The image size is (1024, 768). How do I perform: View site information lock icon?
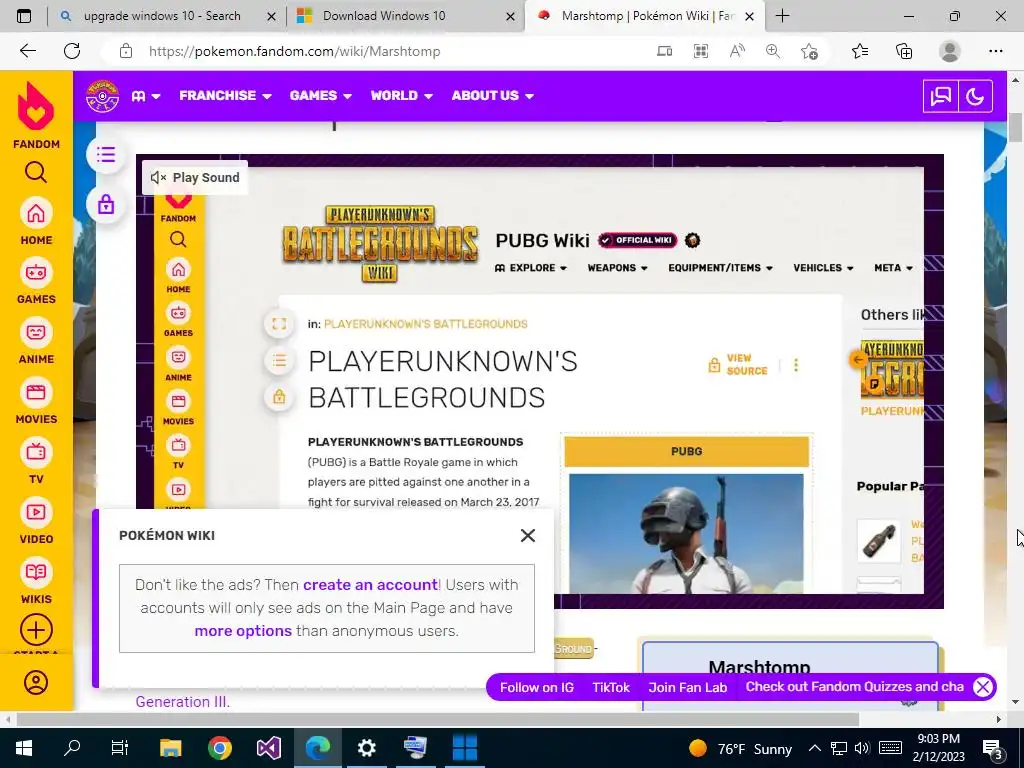126,51
